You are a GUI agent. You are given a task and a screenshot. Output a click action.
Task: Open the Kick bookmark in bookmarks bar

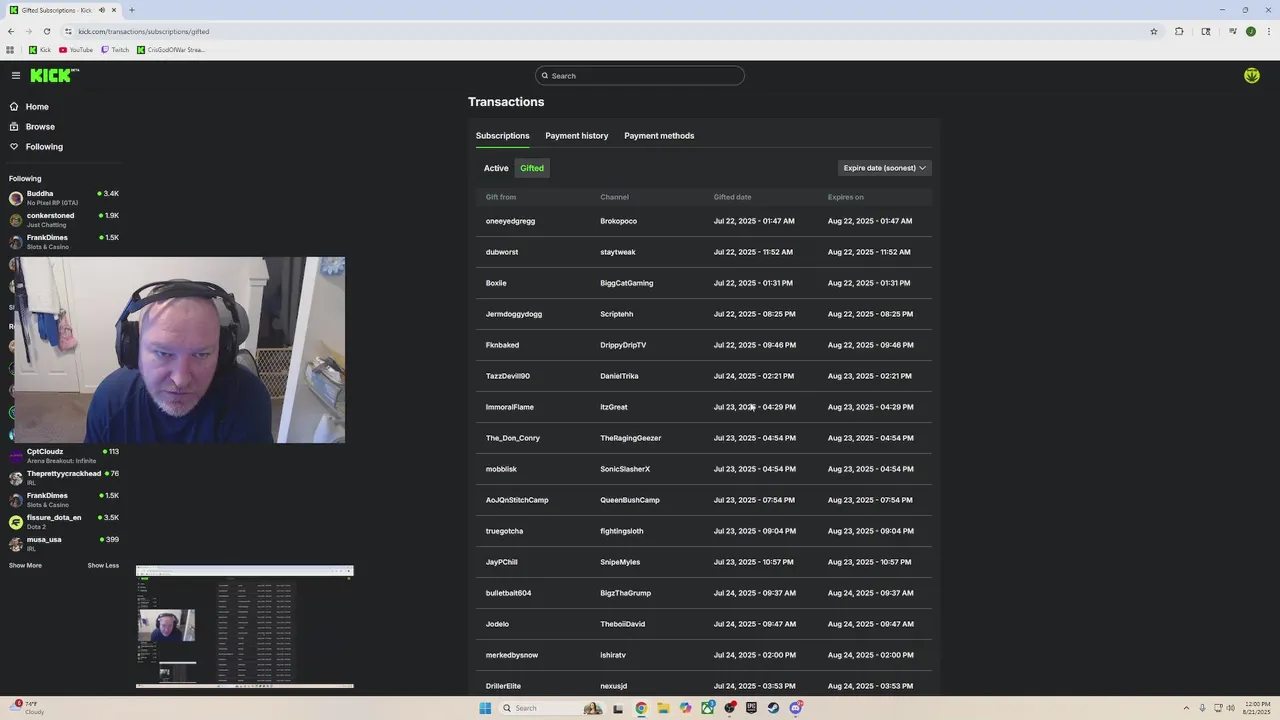(x=40, y=49)
